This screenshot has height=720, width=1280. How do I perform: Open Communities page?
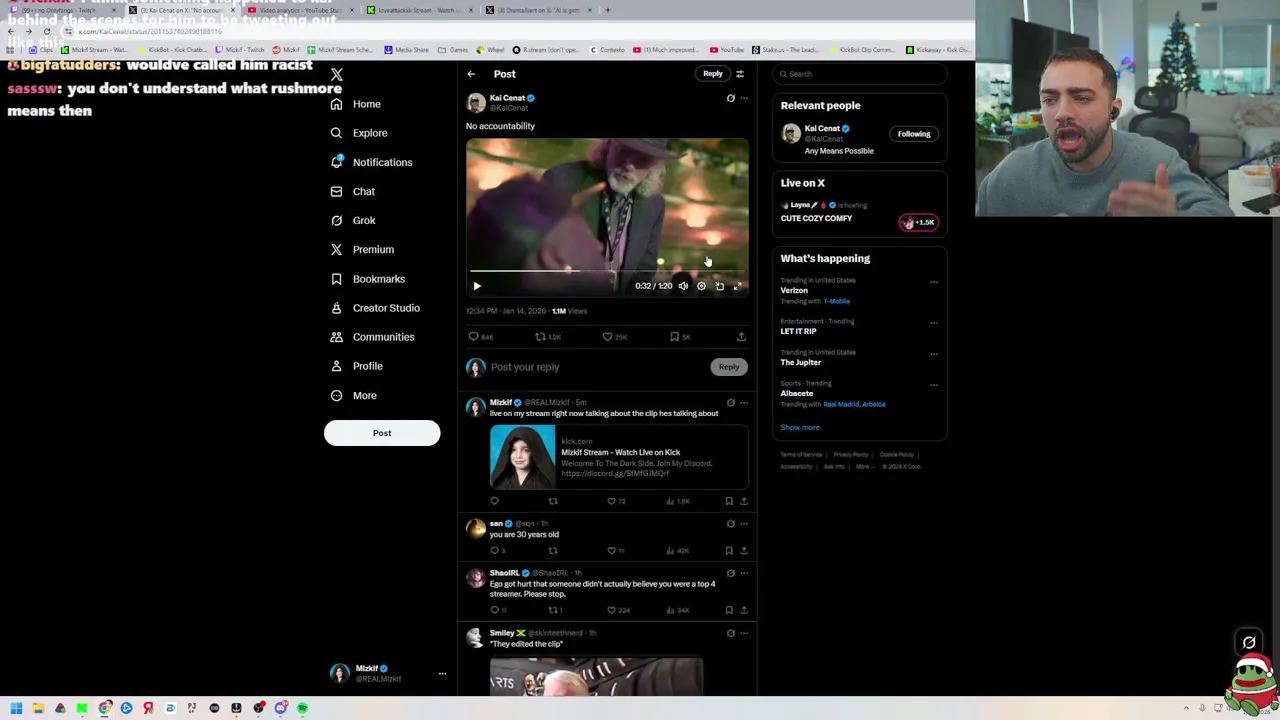pyautogui.click(x=372, y=337)
